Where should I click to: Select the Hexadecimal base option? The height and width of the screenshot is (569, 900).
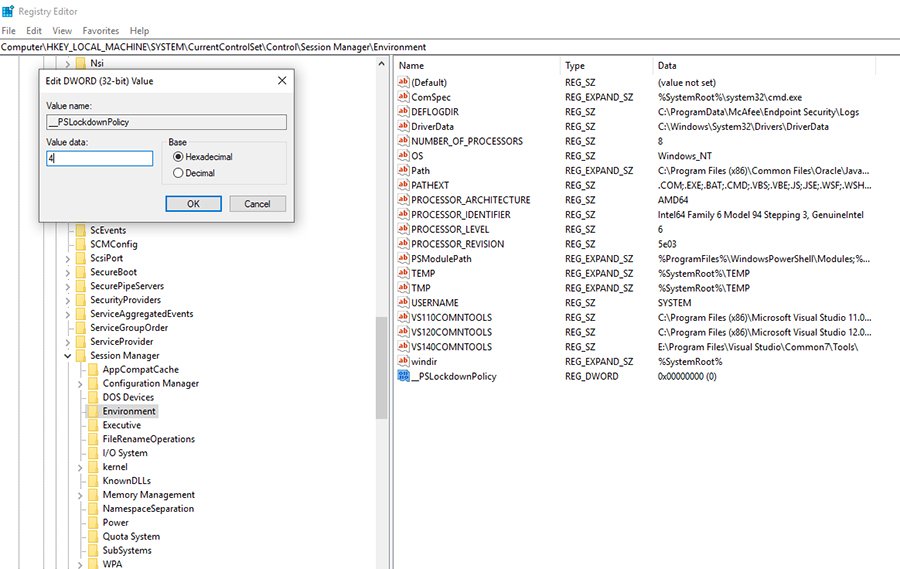tap(178, 157)
